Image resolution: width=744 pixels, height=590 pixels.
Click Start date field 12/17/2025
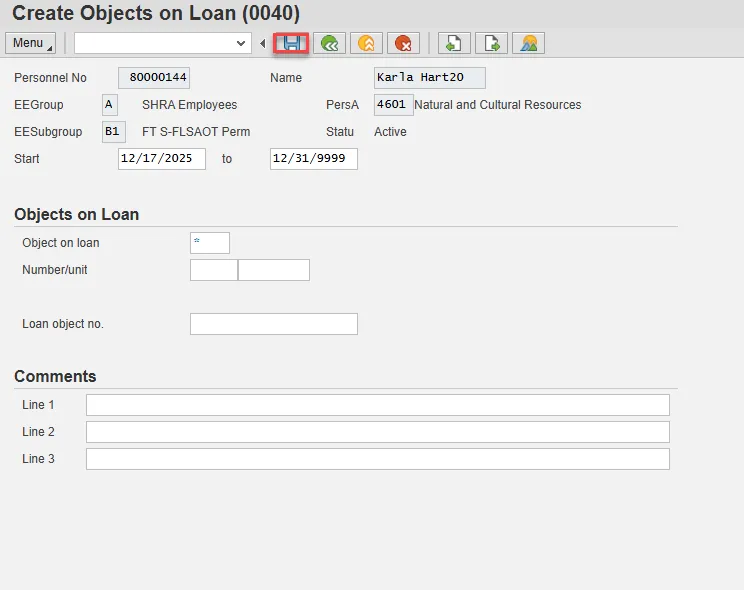tap(162, 159)
